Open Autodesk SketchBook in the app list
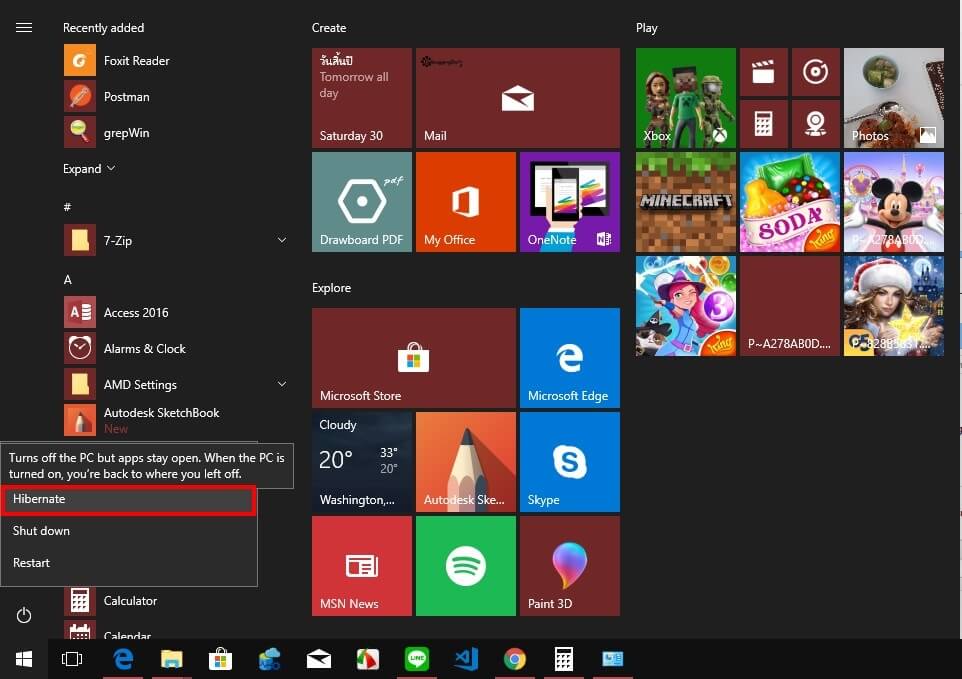Viewport: 962px width, 679px height. pyautogui.click(x=175, y=420)
